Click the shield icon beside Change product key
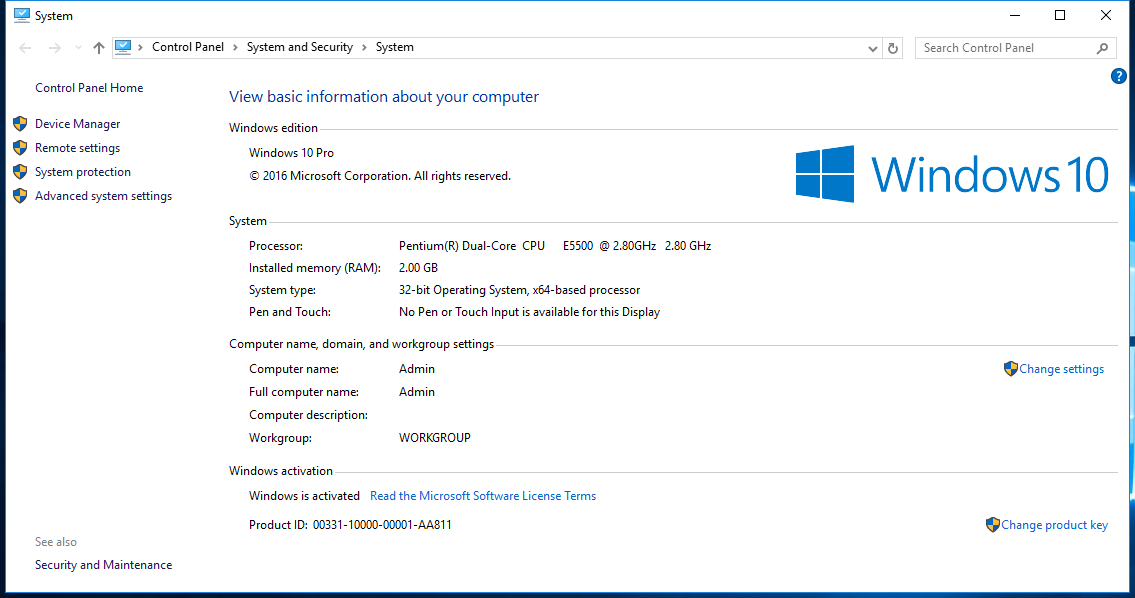 (992, 524)
